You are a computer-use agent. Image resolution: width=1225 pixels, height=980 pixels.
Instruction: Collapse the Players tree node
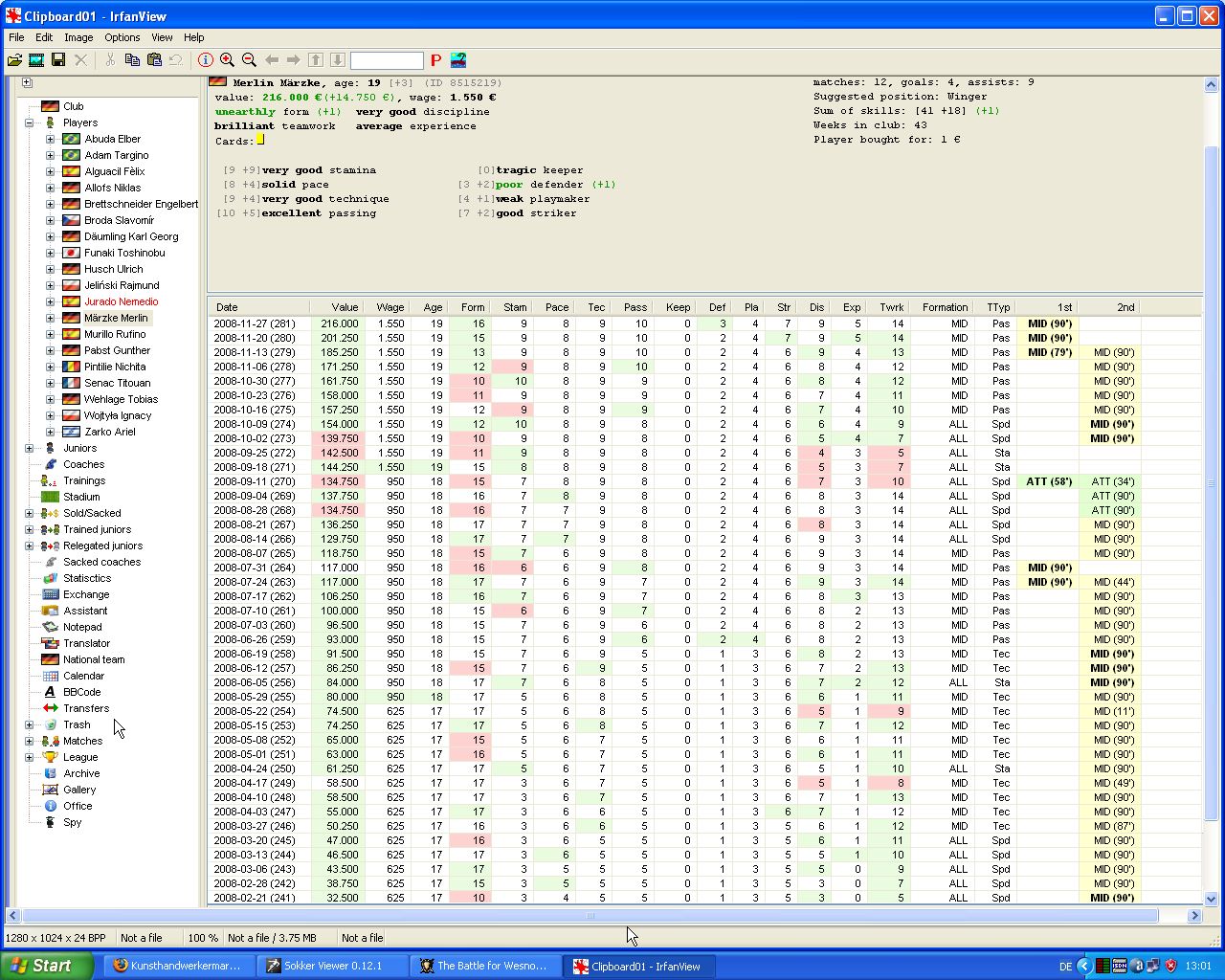[29, 122]
